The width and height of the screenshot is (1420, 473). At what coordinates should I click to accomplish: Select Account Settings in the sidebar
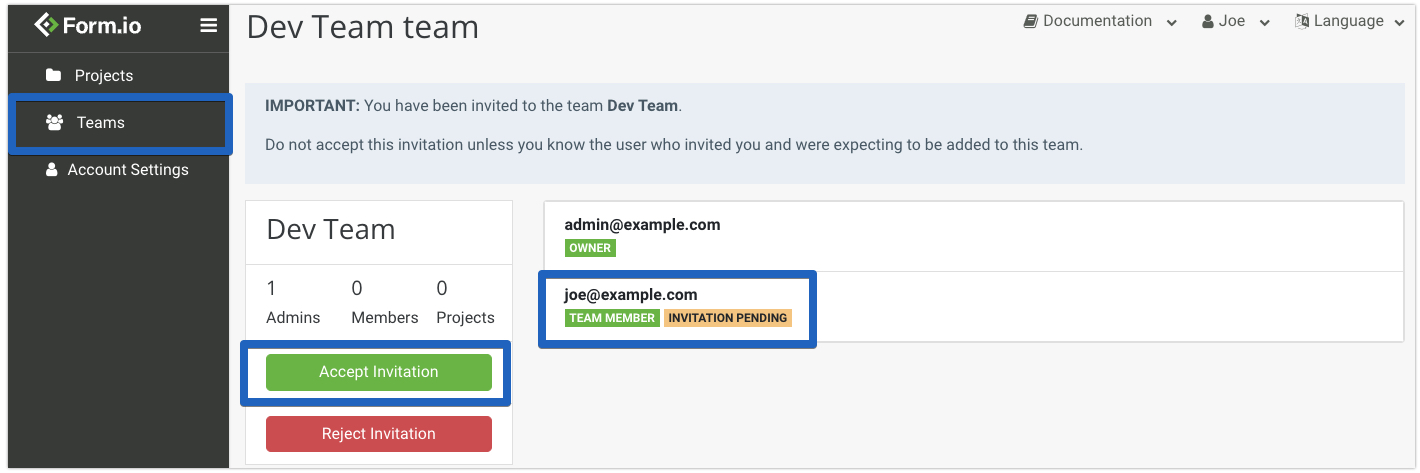pos(128,170)
